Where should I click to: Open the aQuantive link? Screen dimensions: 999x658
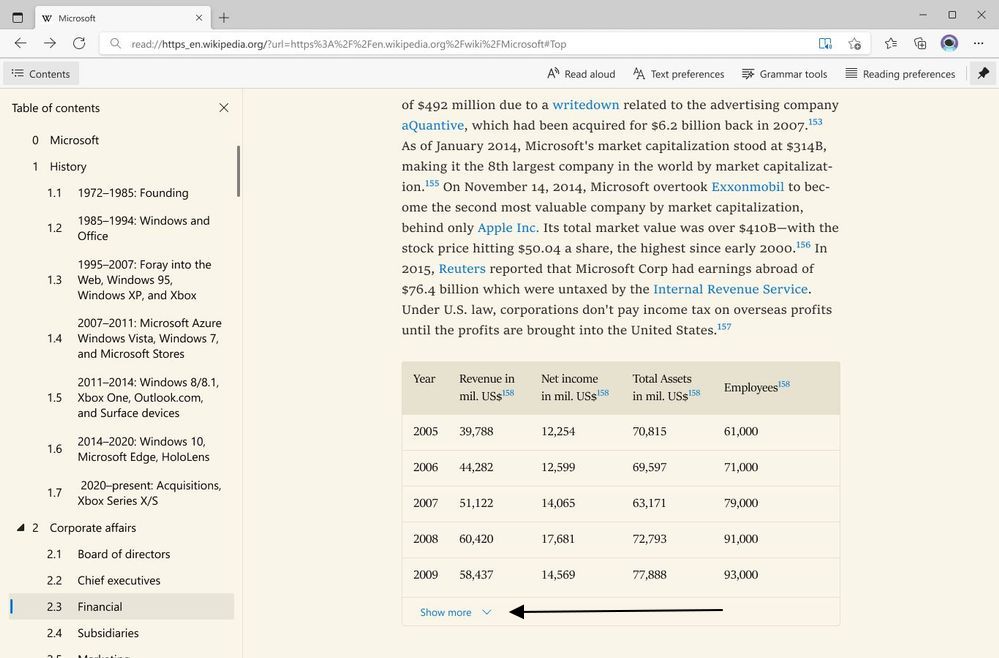coord(433,125)
